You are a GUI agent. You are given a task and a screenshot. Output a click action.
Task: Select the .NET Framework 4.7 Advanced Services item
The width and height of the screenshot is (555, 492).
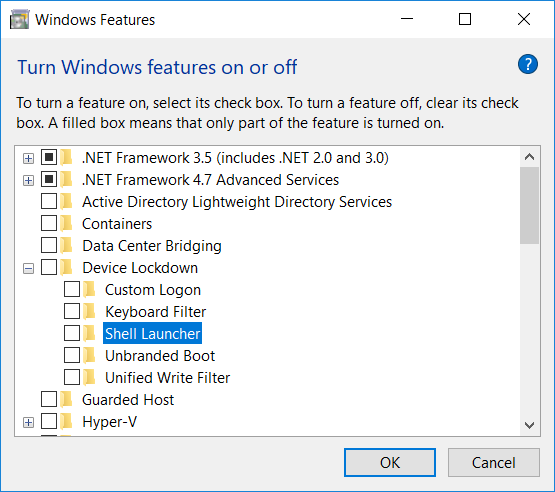coord(210,180)
